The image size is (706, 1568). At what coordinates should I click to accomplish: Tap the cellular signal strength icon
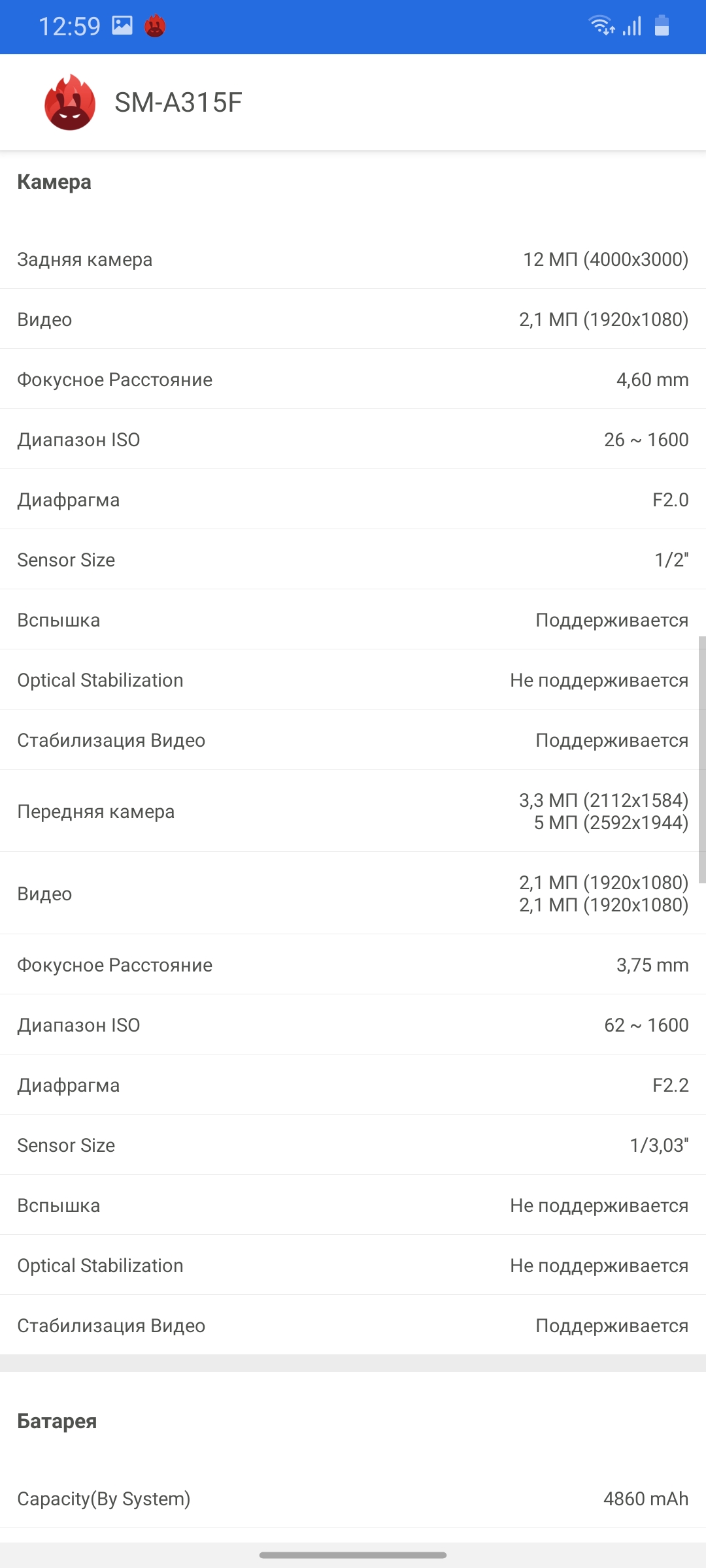632,26
